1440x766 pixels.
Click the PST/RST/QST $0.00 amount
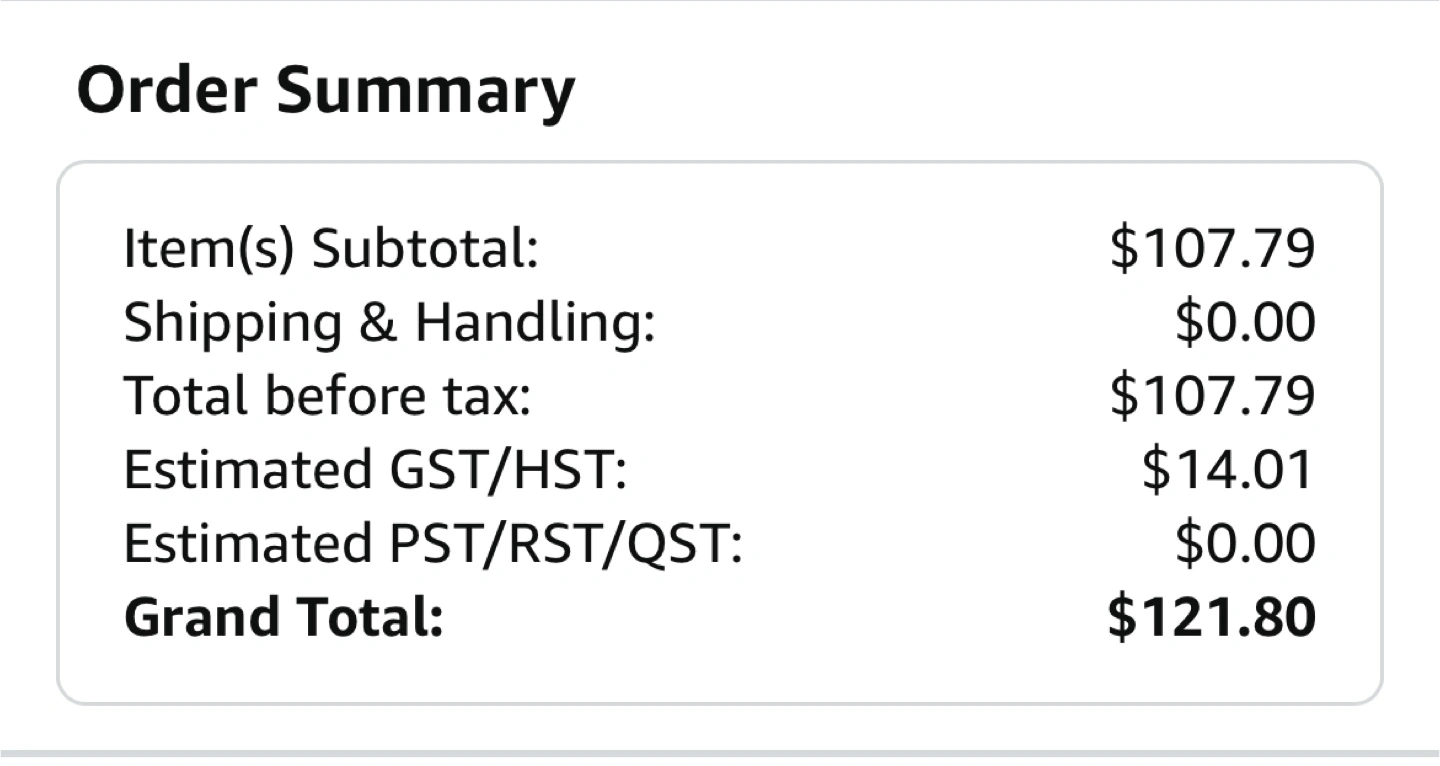[1245, 544]
